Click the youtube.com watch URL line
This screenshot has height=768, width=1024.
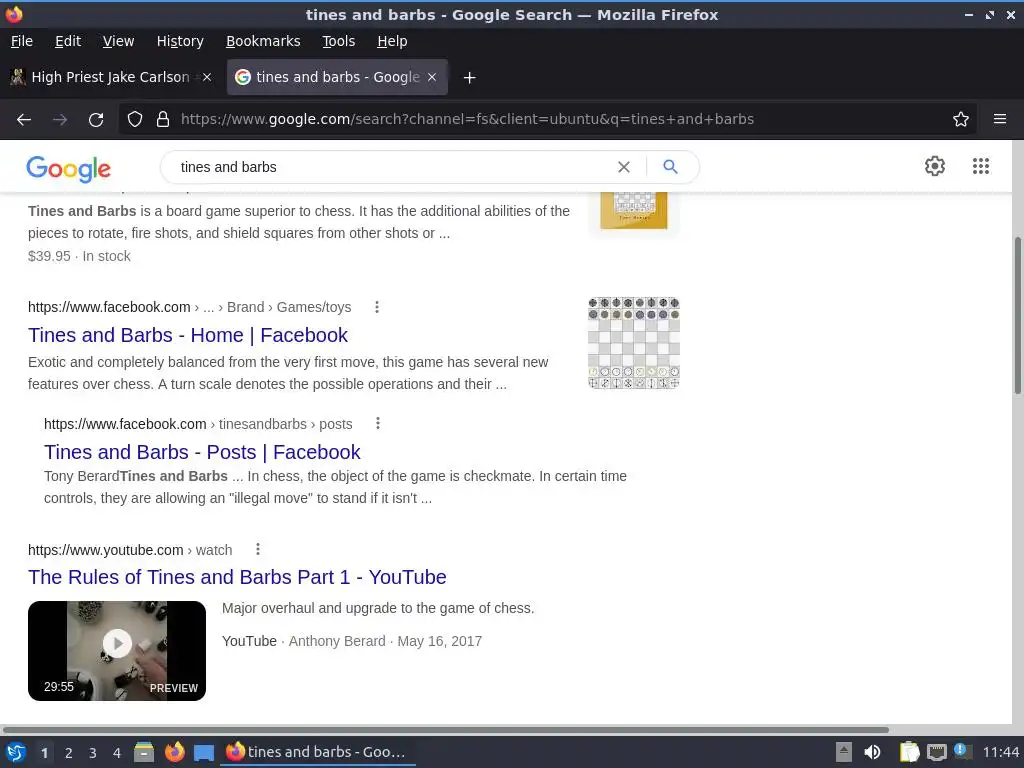(x=130, y=550)
